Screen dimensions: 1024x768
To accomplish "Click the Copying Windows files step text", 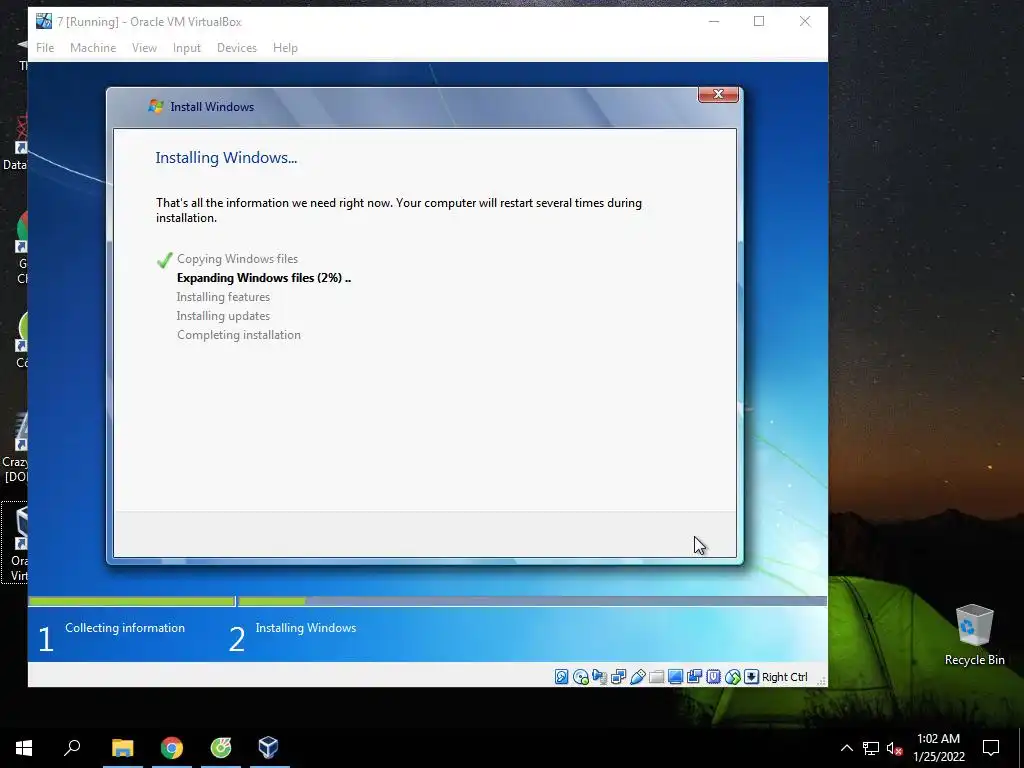I will 237,259.
